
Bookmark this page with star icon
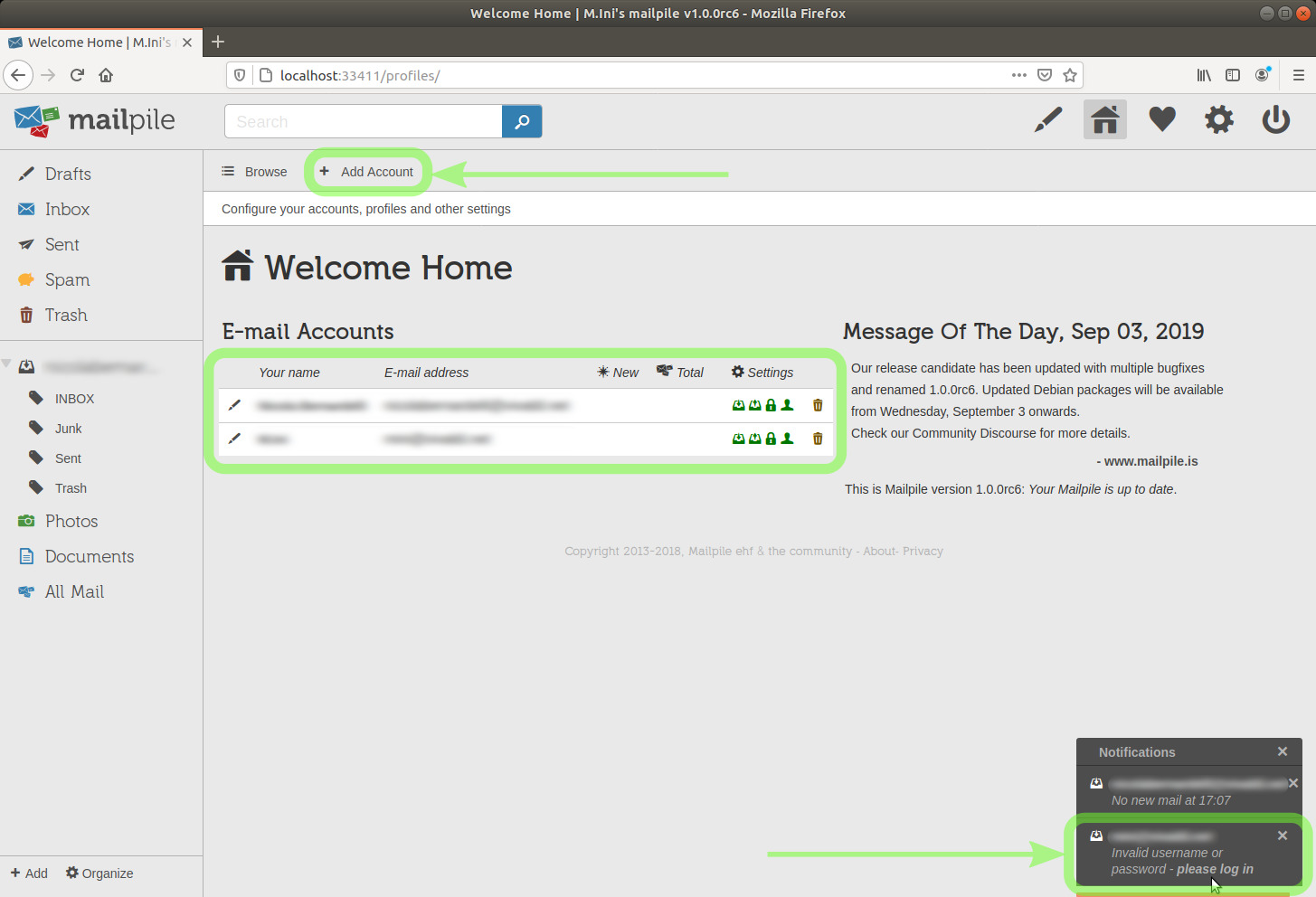tap(1070, 75)
